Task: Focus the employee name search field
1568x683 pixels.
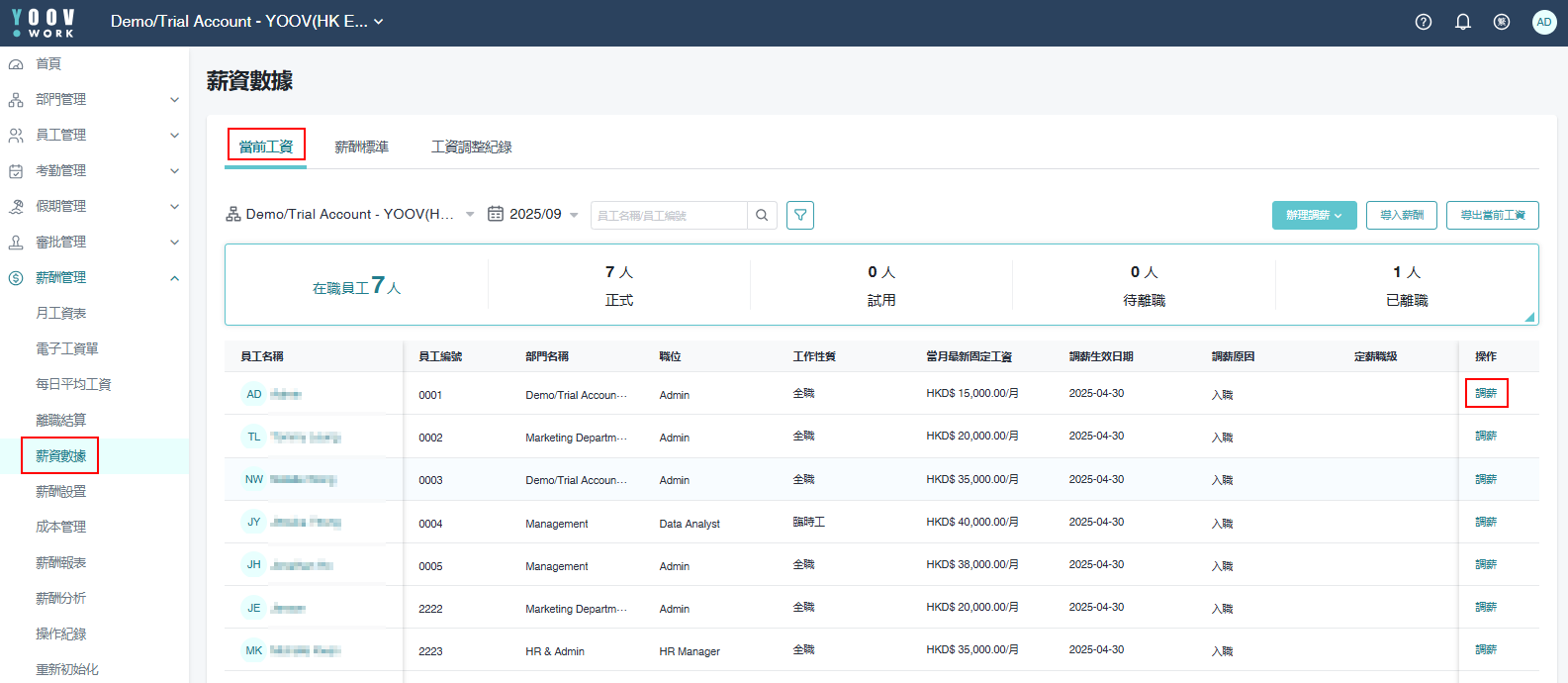Action: tap(669, 215)
